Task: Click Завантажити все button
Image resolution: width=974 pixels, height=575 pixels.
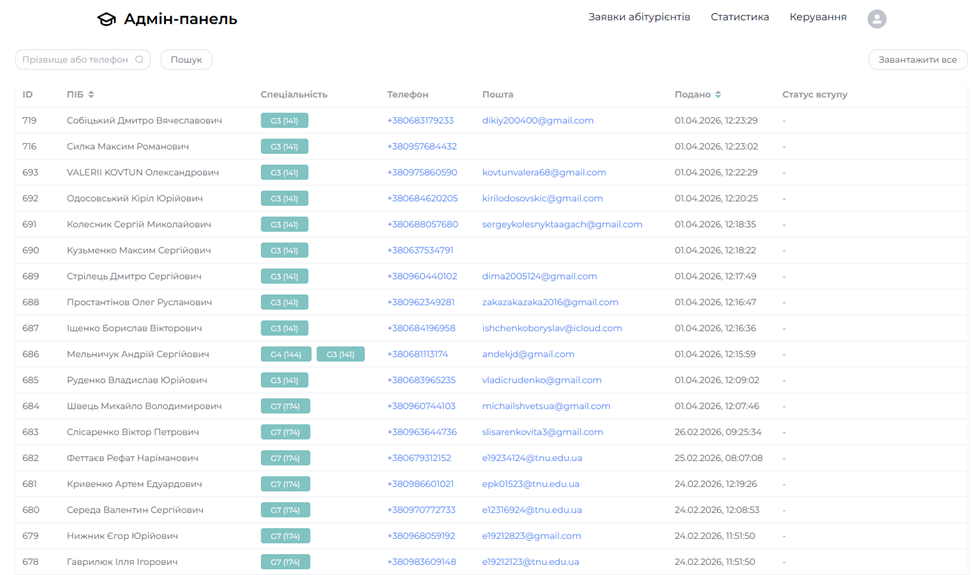Action: click(917, 60)
